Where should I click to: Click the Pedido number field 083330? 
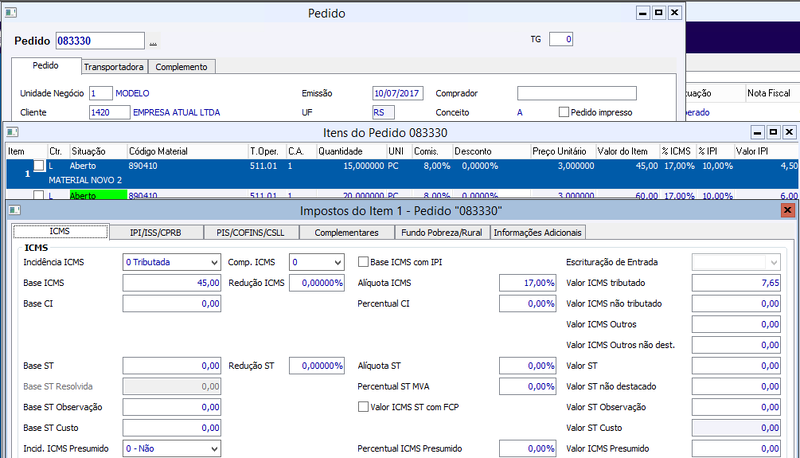pos(100,41)
